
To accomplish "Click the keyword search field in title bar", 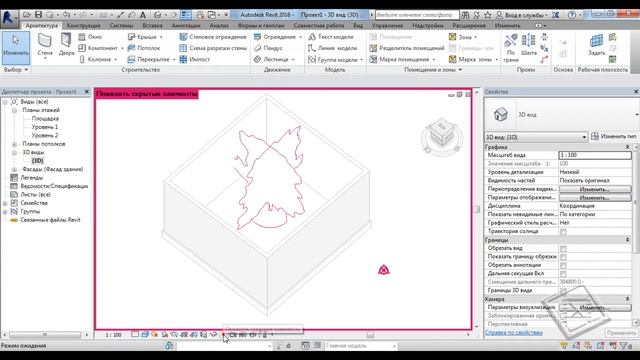I will click(417, 15).
